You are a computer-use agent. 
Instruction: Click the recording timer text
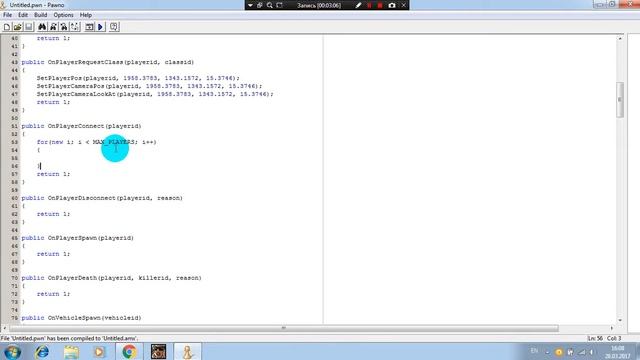[319, 5]
